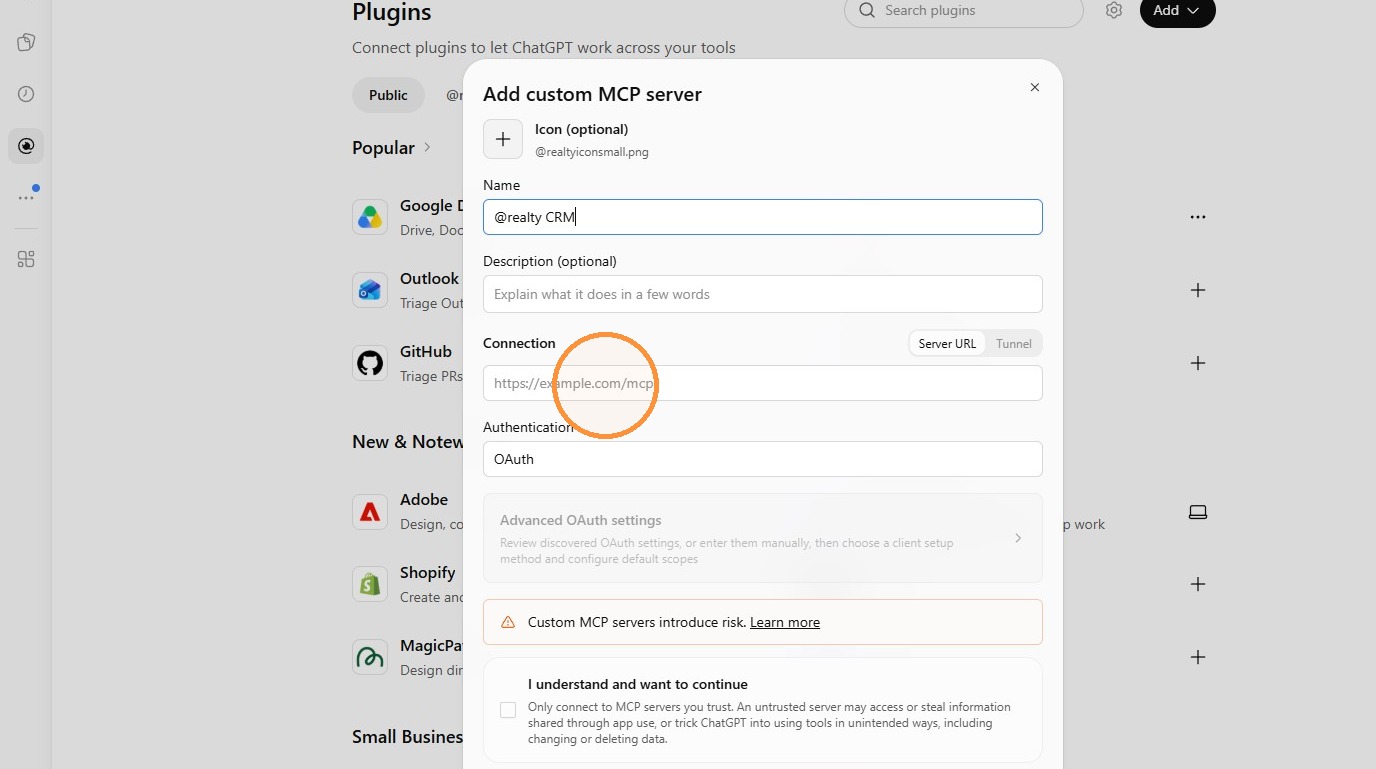The width and height of the screenshot is (1376, 769).
Task: Click the Adobe plugin icon
Action: (370, 511)
